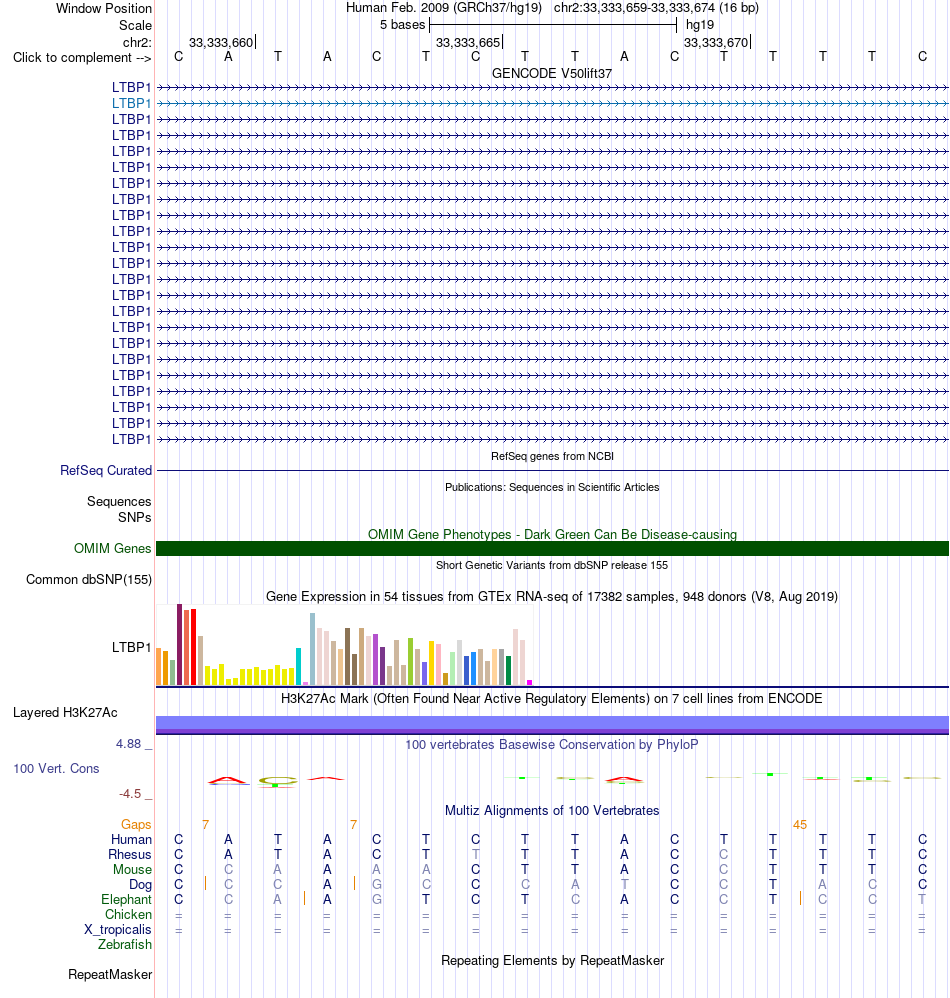The image size is (950, 998).
Task: Click the 4.88 upper scale value
Action: (x=129, y=743)
